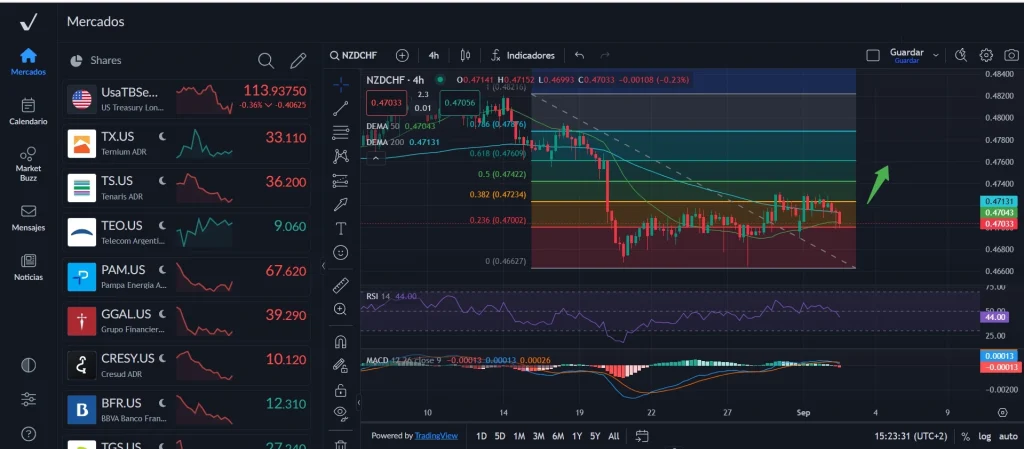Select the ruler measure tool
This screenshot has width=1024, height=449.
click(x=340, y=285)
